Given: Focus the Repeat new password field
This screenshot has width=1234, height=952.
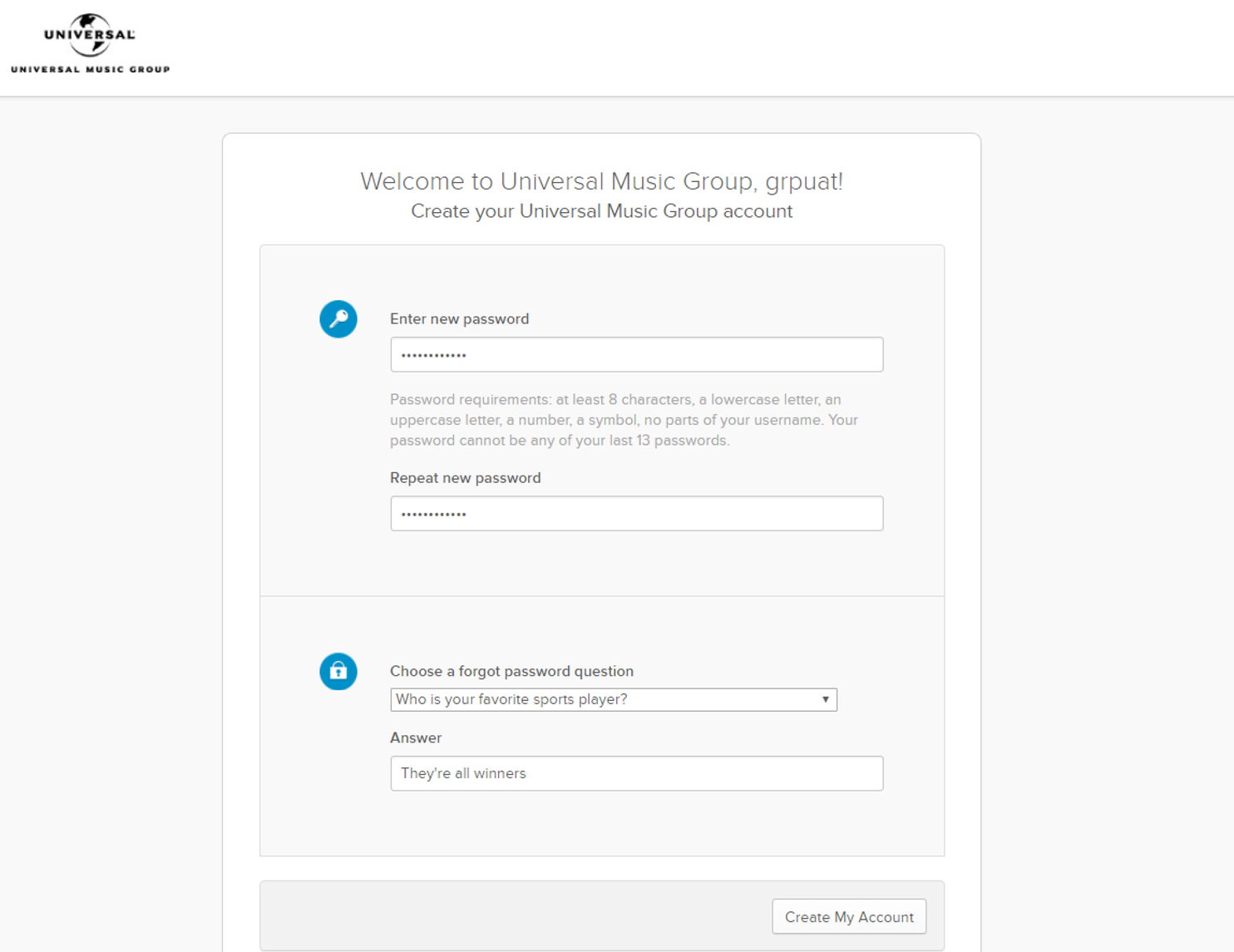Looking at the screenshot, I should click(x=636, y=513).
